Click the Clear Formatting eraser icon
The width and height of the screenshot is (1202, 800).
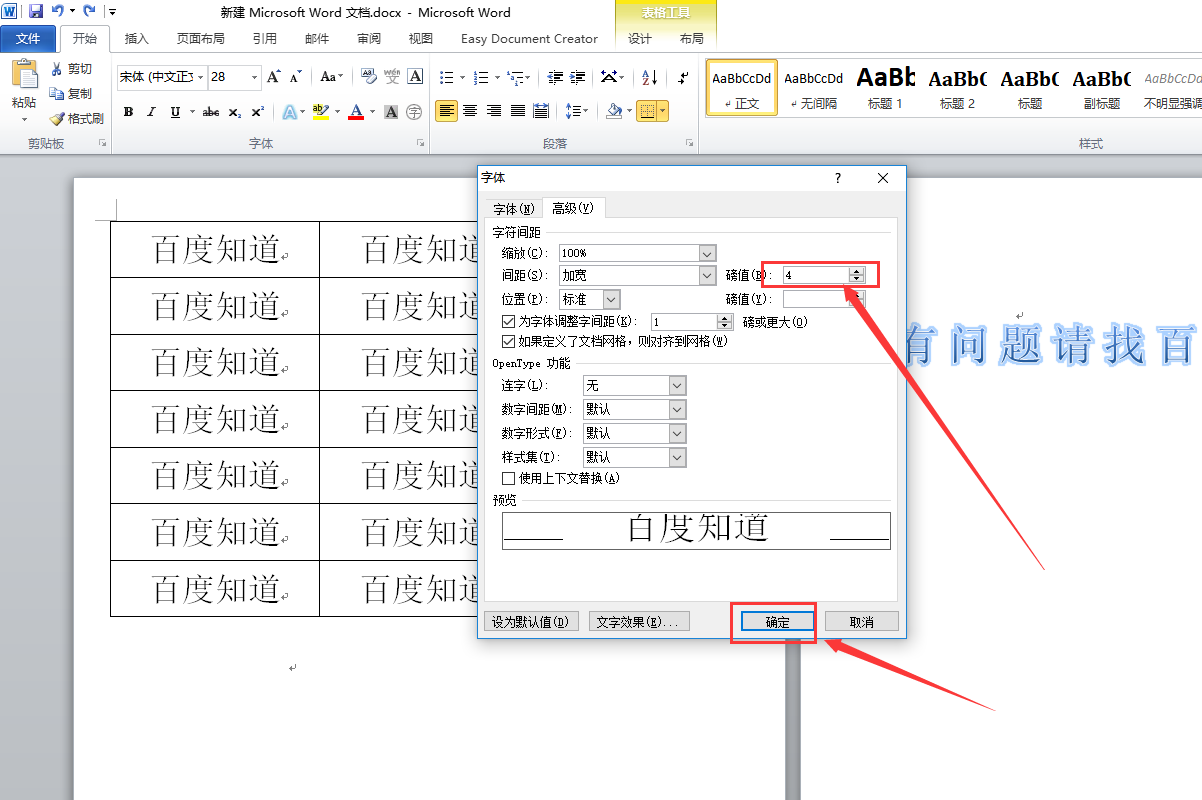[368, 77]
